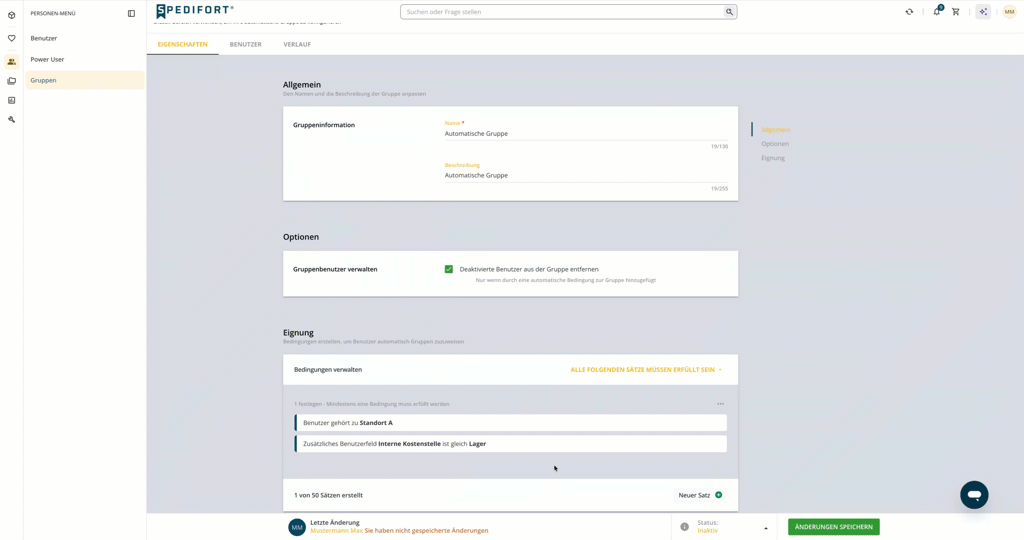Select the people icon in left rail
Image resolution: width=1024 pixels, height=540 pixels.
[x=11, y=61]
